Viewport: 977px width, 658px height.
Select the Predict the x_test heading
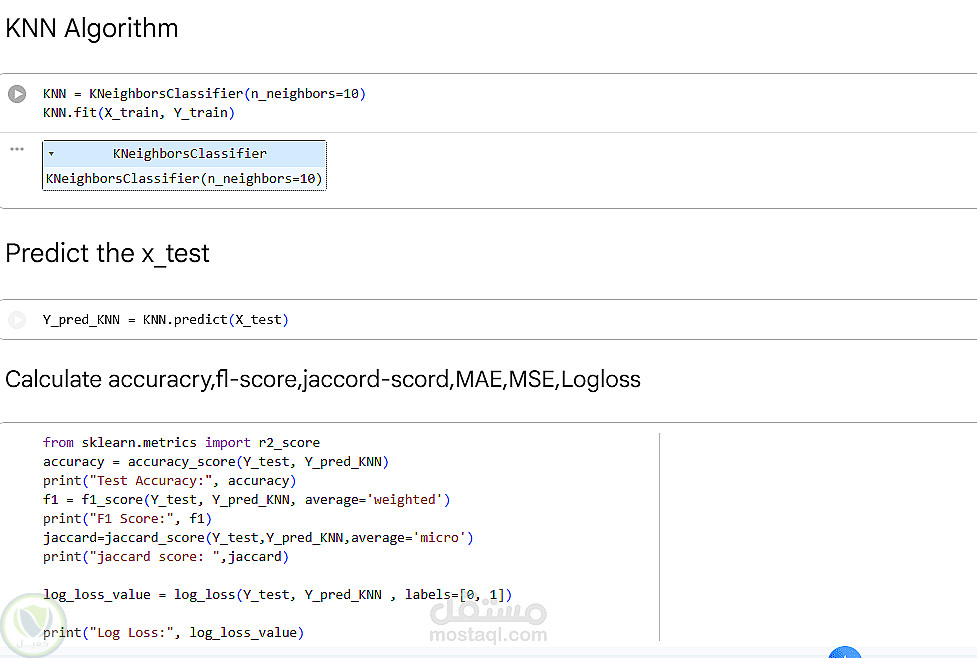coord(108,254)
